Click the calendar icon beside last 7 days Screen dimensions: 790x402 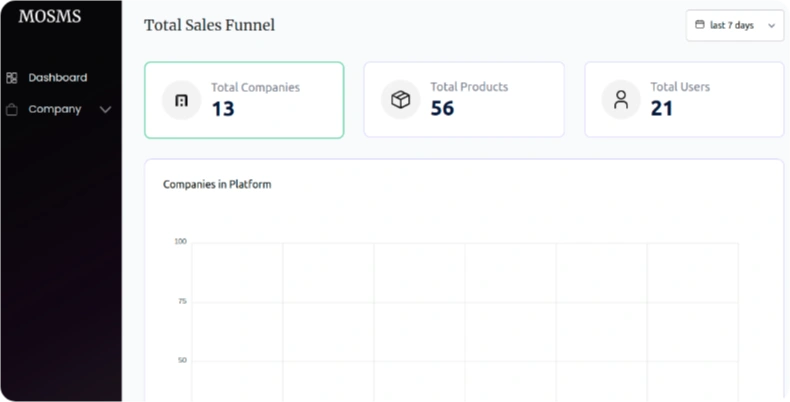coord(700,25)
